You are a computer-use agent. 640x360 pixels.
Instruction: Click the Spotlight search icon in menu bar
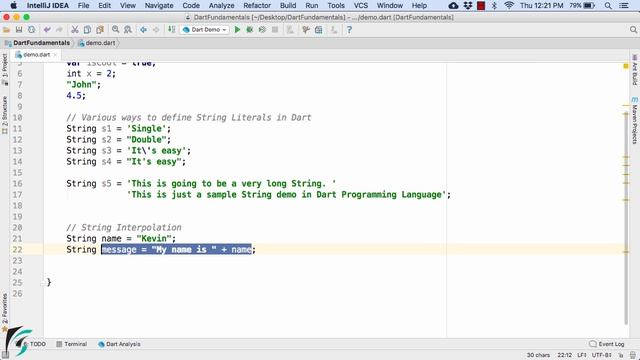pos(608,5)
